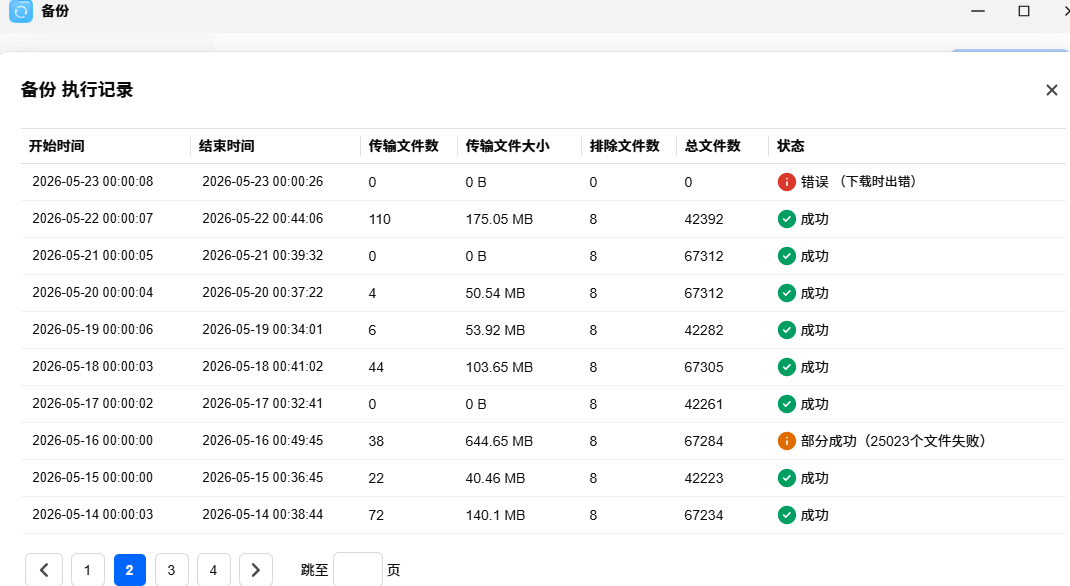Click transferred file count 110

379,219
